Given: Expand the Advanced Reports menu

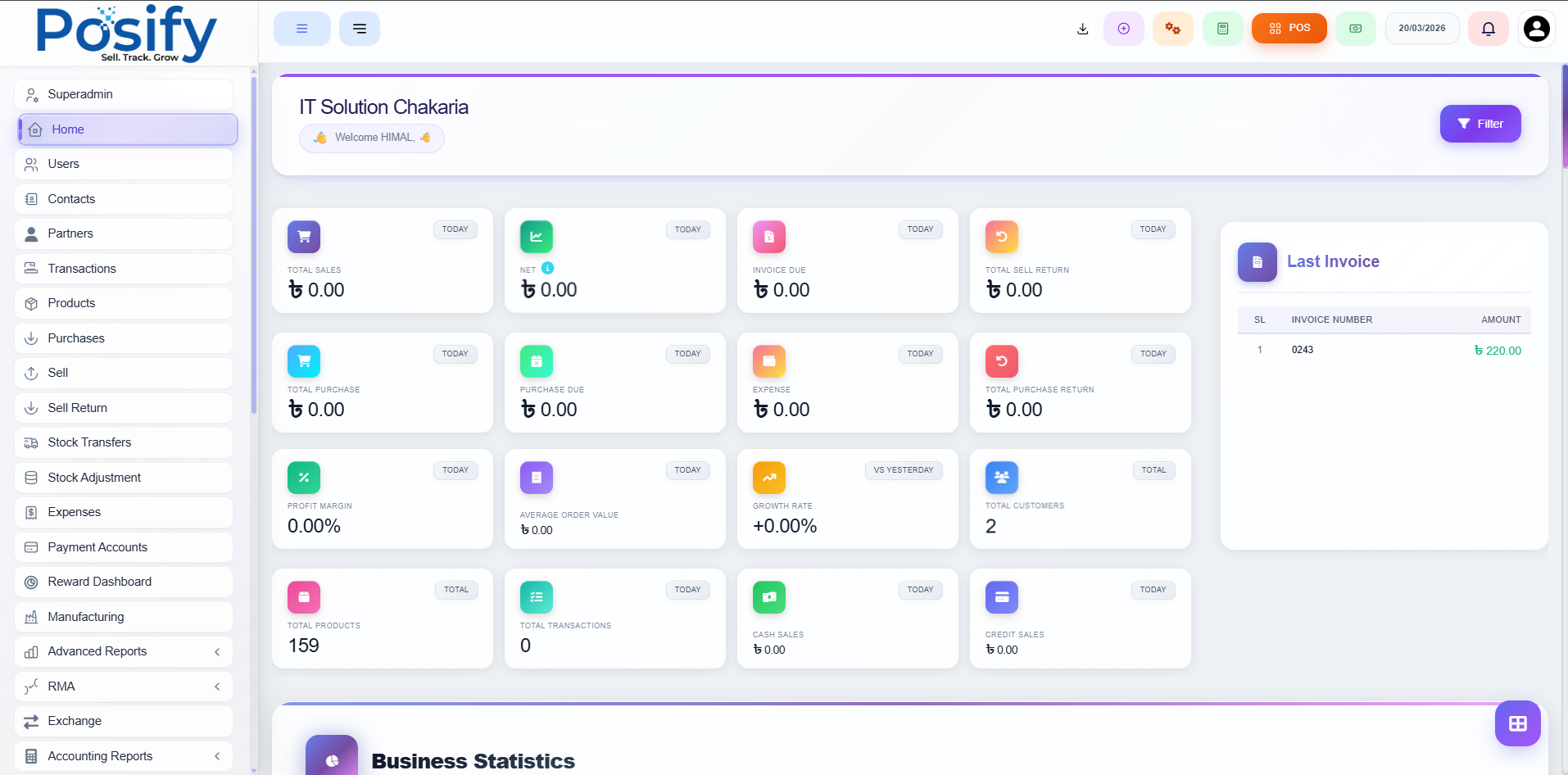Looking at the screenshot, I should 123,651.
